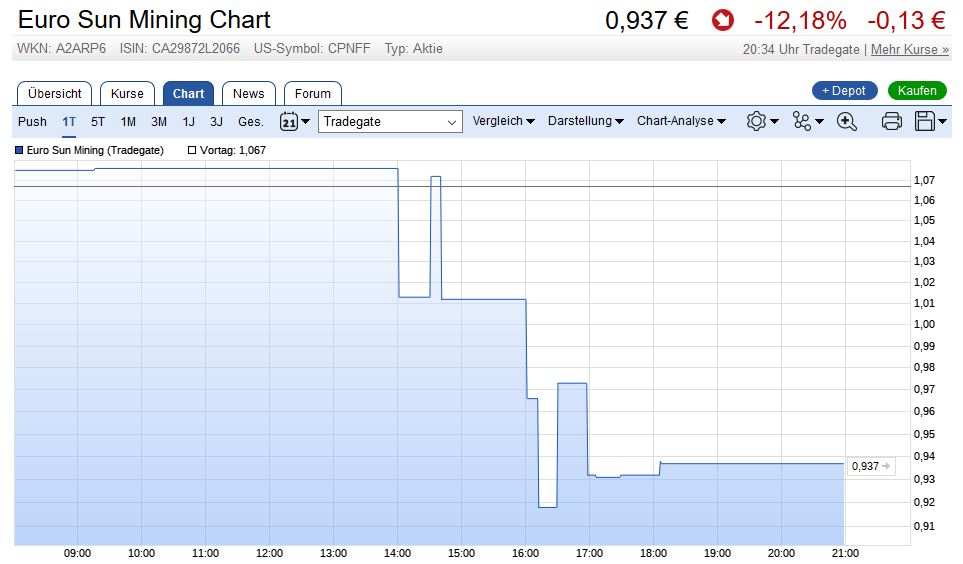Viewport: 963px width, 564px height.
Task: Click the 0,937 € header price
Action: (647, 20)
